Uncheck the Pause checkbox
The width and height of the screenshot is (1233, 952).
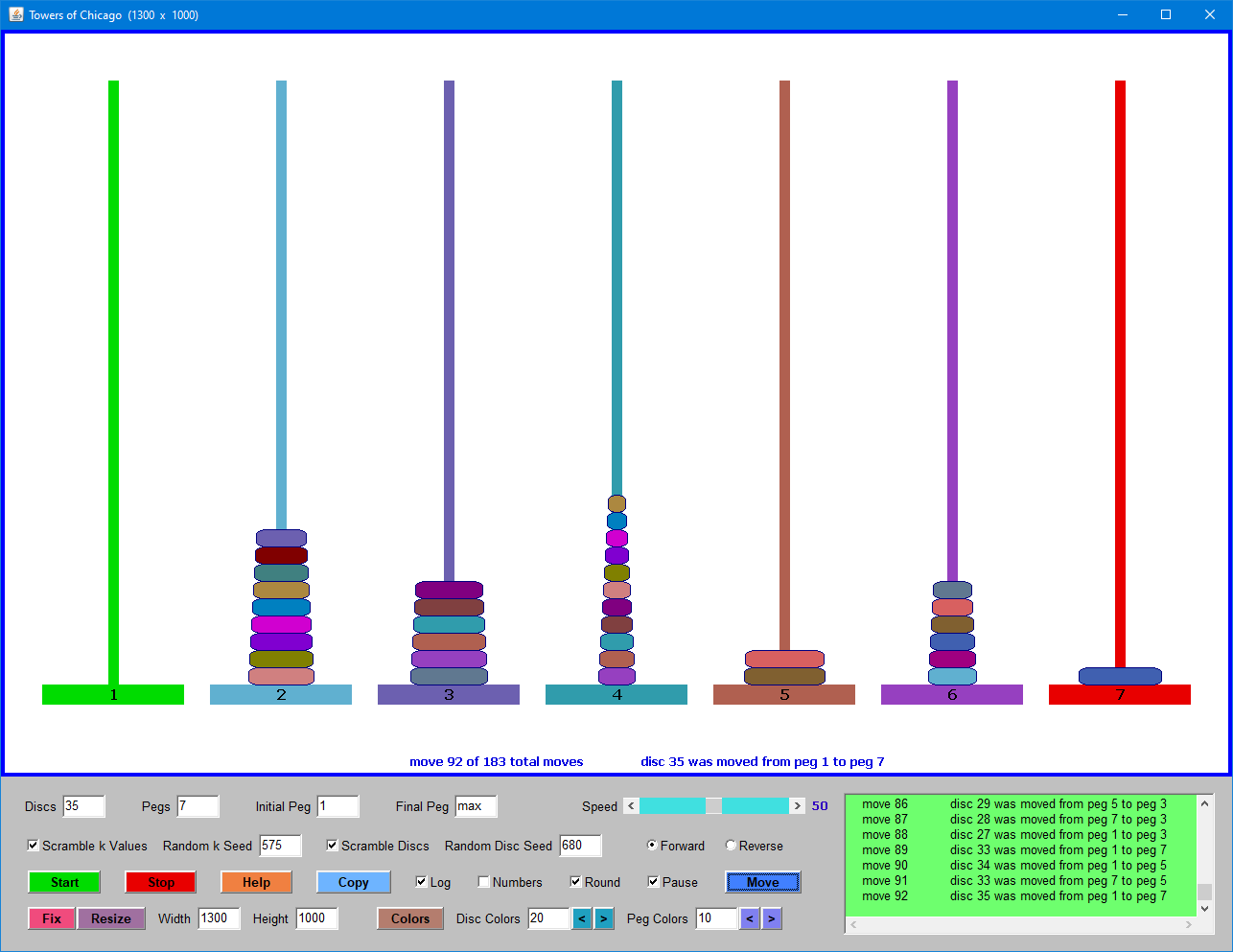coord(653,882)
